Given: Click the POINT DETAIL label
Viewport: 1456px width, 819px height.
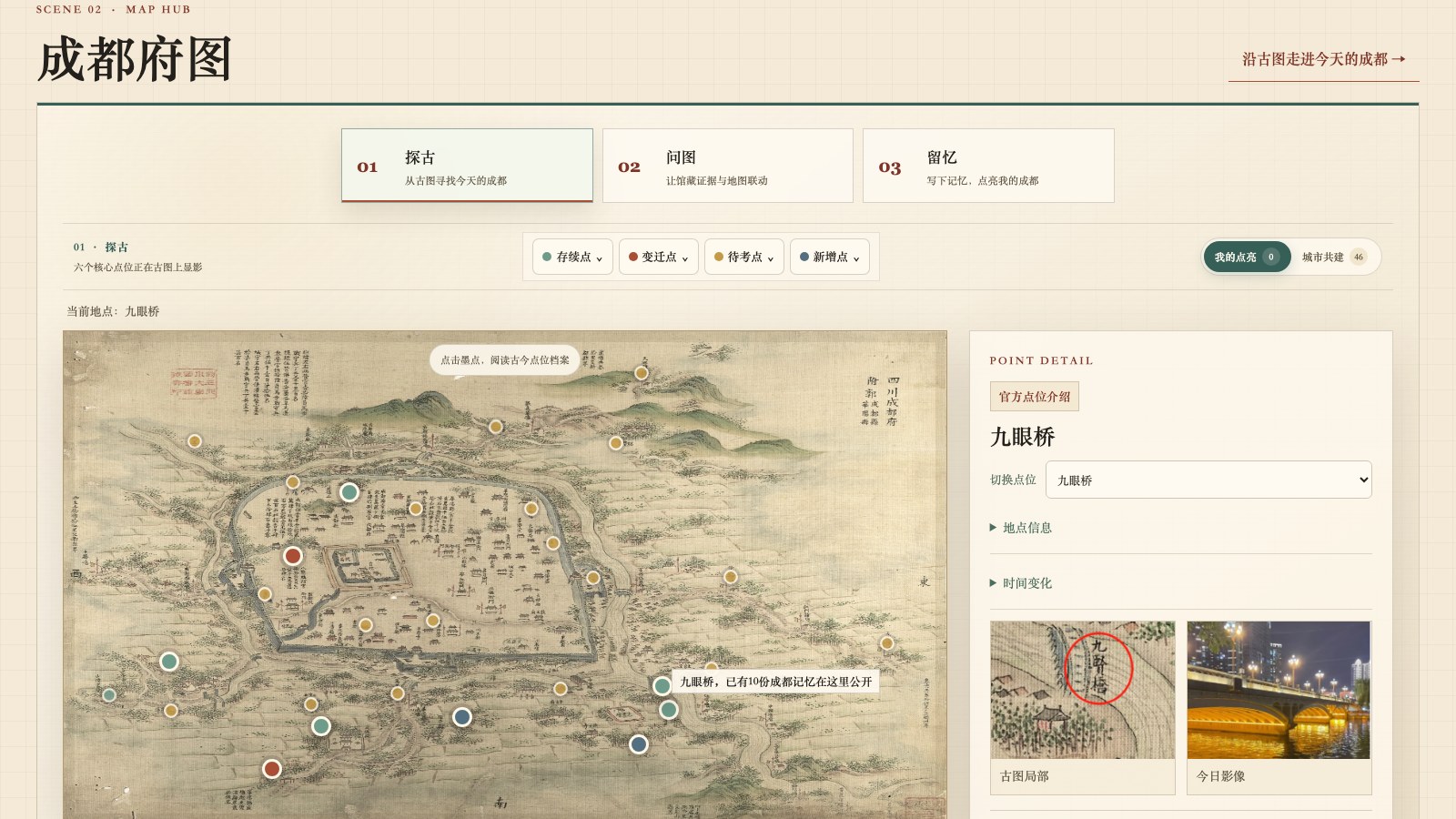Looking at the screenshot, I should click(1041, 360).
